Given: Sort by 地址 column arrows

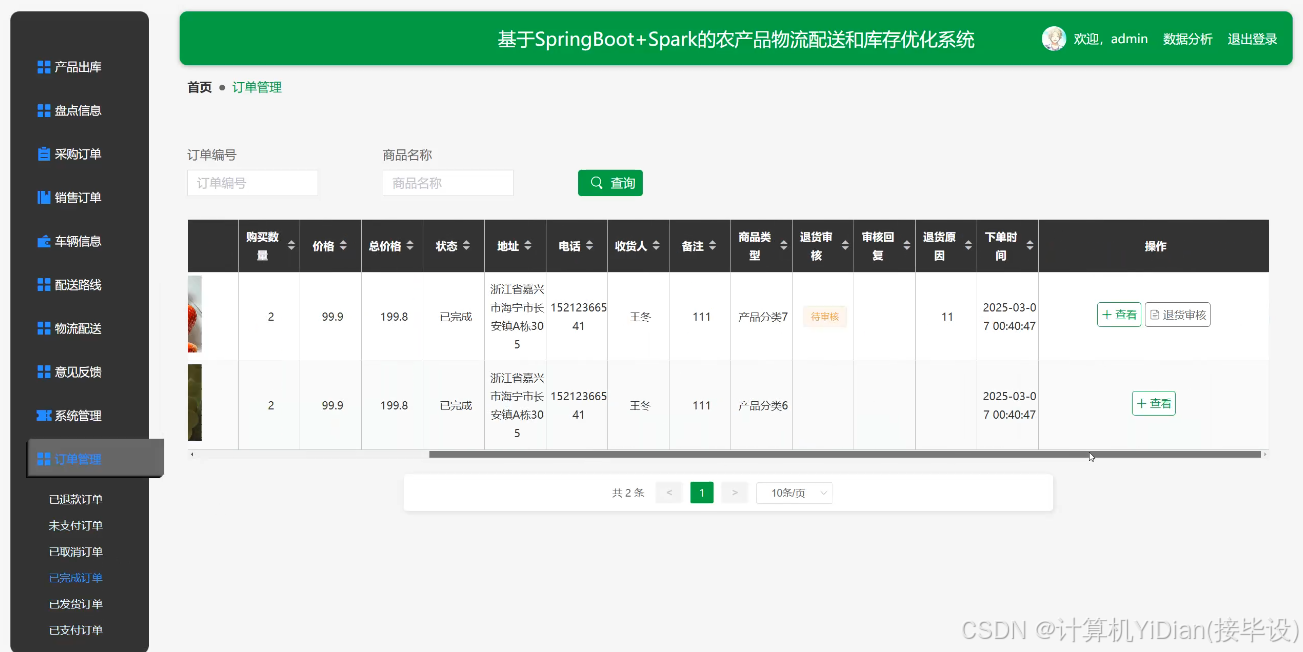Looking at the screenshot, I should [x=528, y=246].
